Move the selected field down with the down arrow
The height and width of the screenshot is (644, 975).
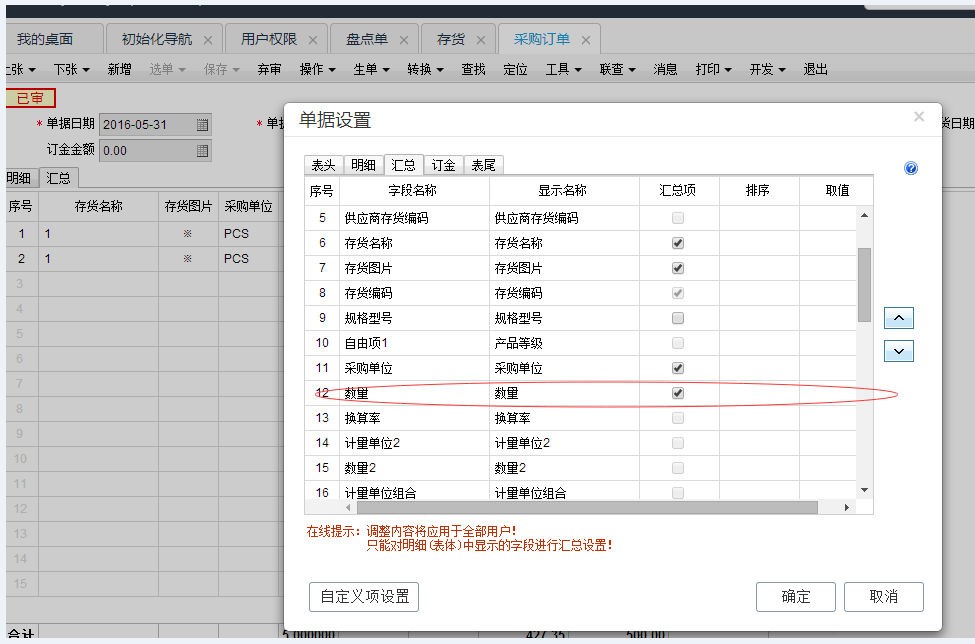click(x=899, y=351)
